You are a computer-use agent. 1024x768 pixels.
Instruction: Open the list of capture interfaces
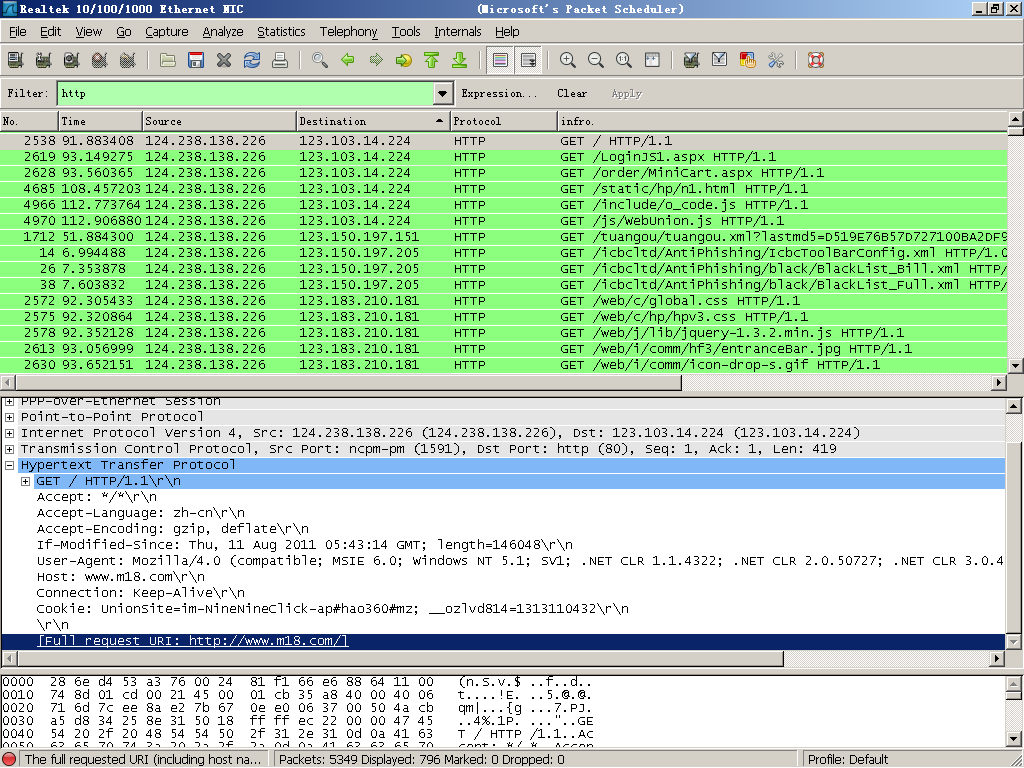click(16, 60)
